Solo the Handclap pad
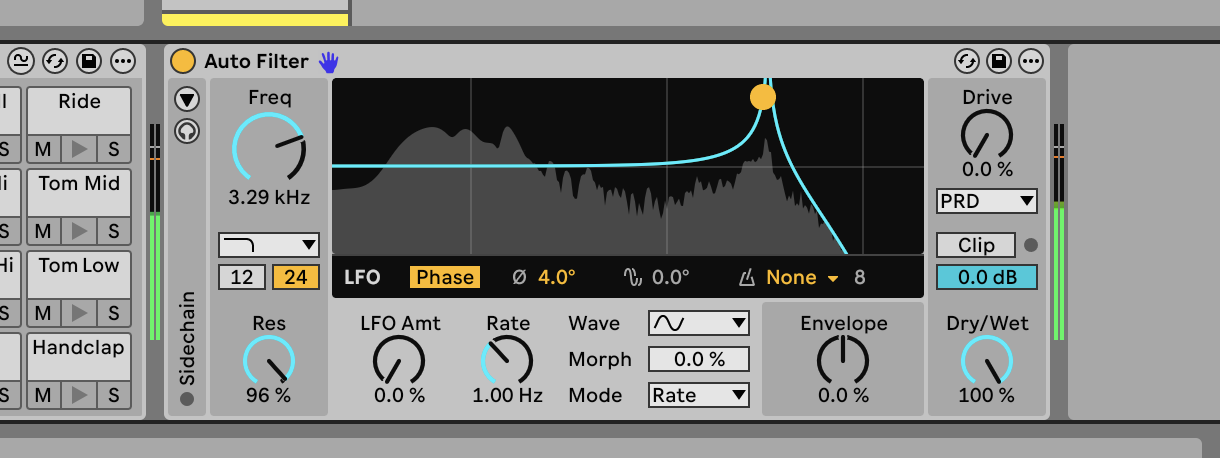The width and height of the screenshot is (1220, 458). (114, 395)
